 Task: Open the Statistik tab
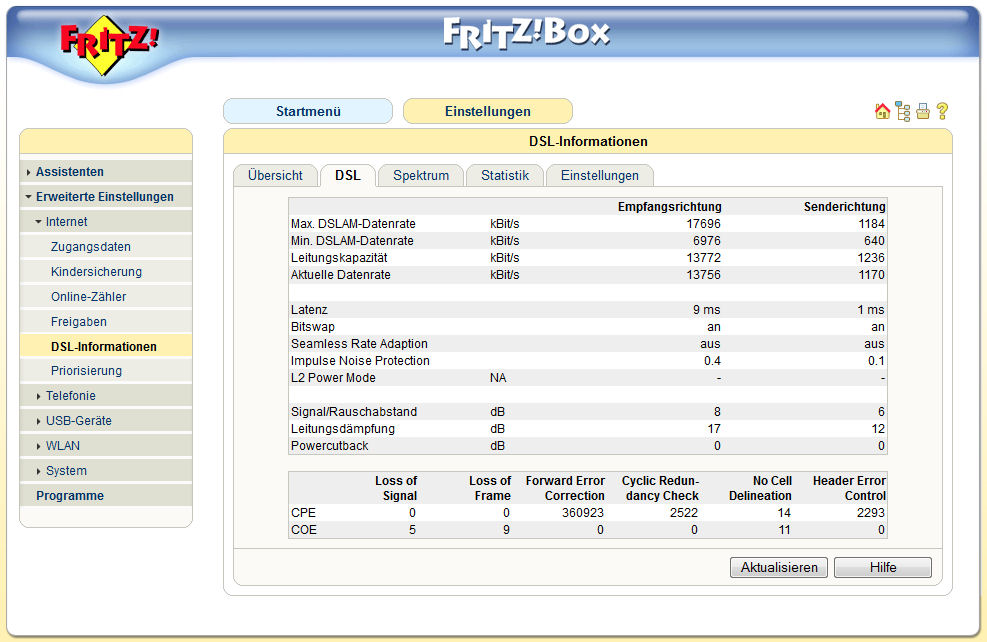point(504,176)
